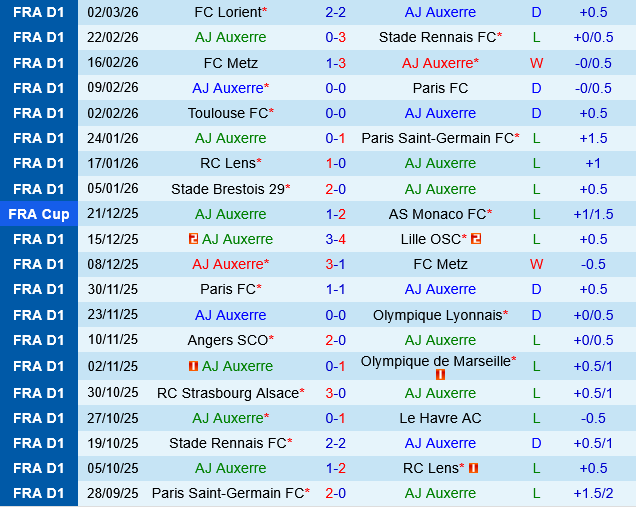Click the 3-4 score versus Lille OSC
636x507 pixels.
(x=336, y=239)
